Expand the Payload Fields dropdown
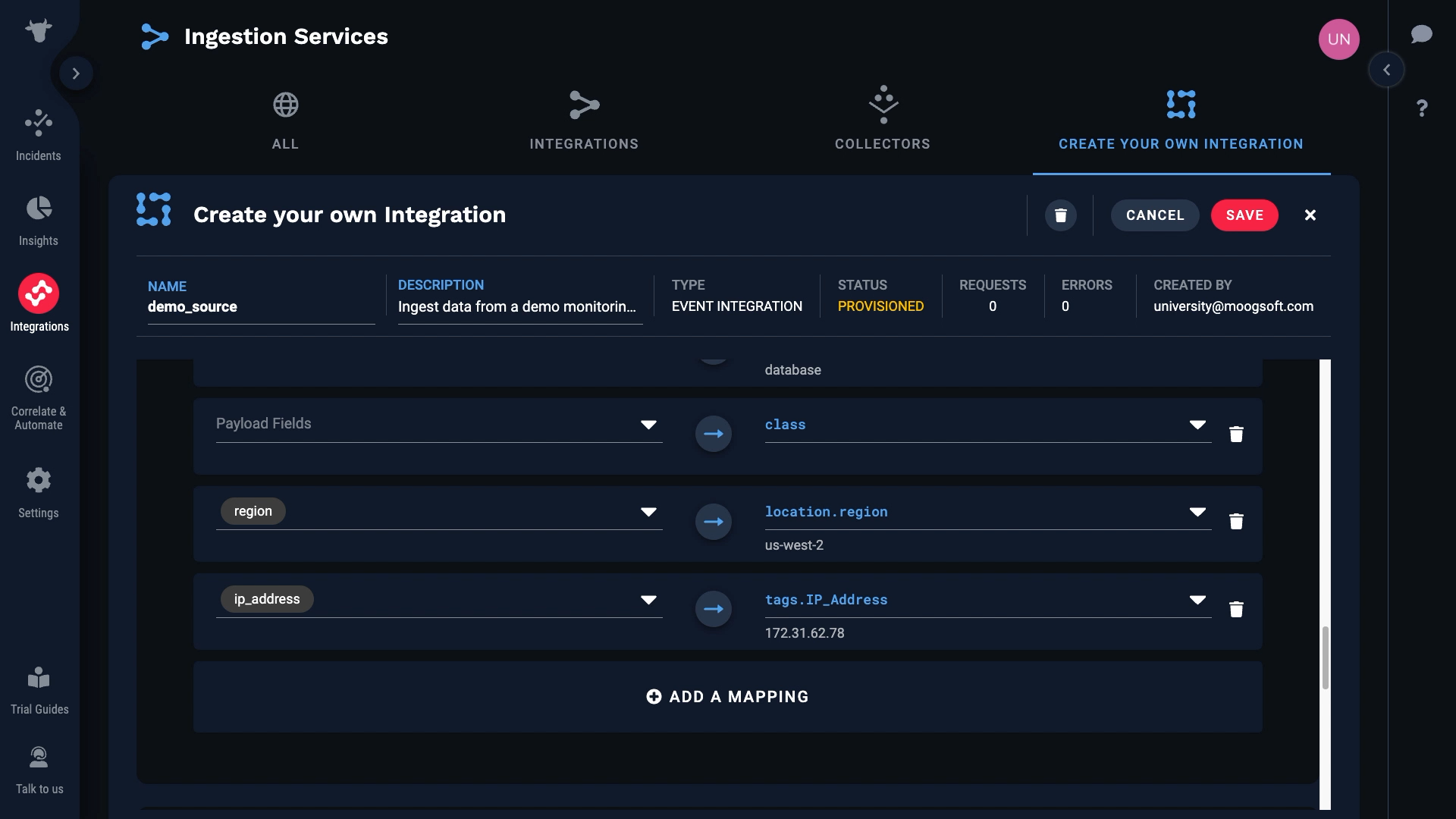 tap(648, 425)
